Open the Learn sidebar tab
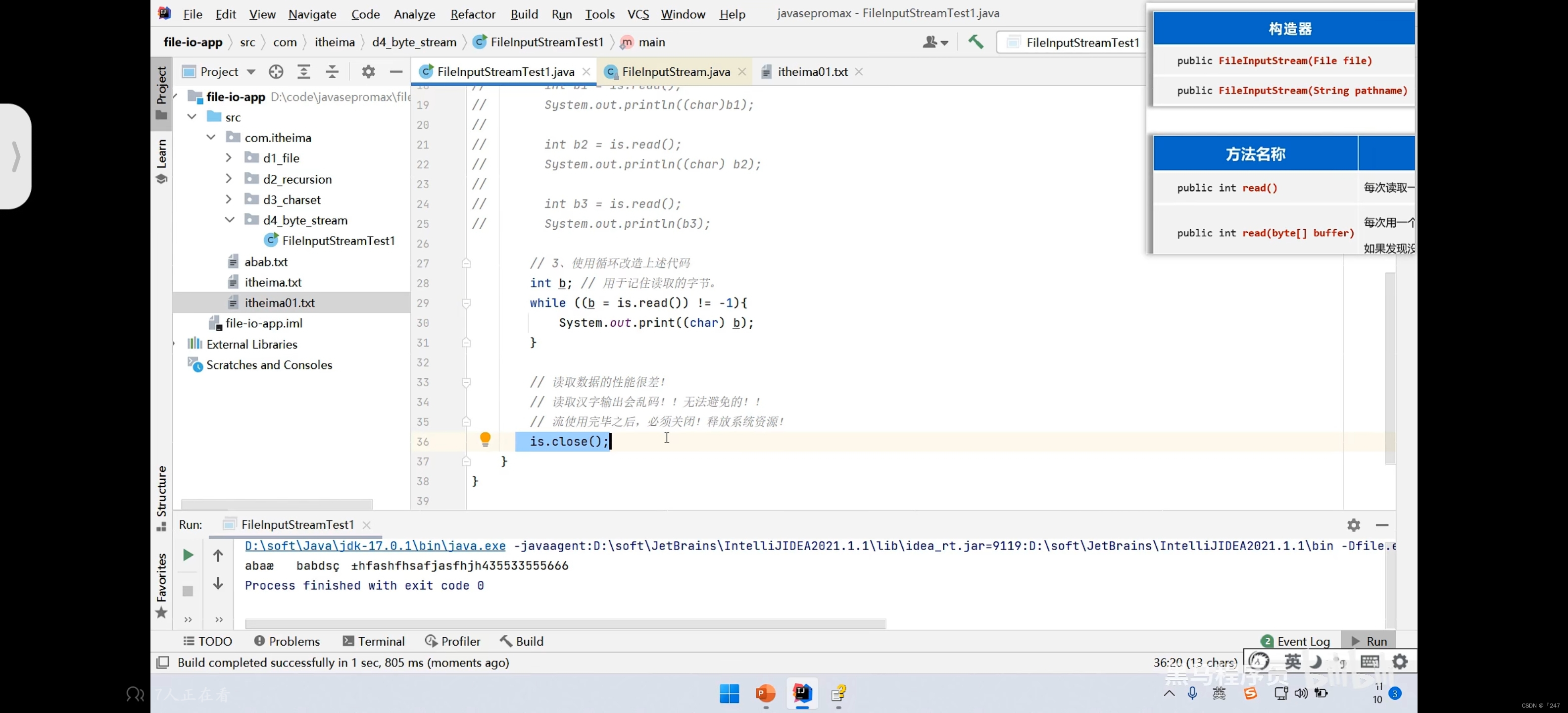This screenshot has height=713, width=1568. pyautogui.click(x=161, y=161)
